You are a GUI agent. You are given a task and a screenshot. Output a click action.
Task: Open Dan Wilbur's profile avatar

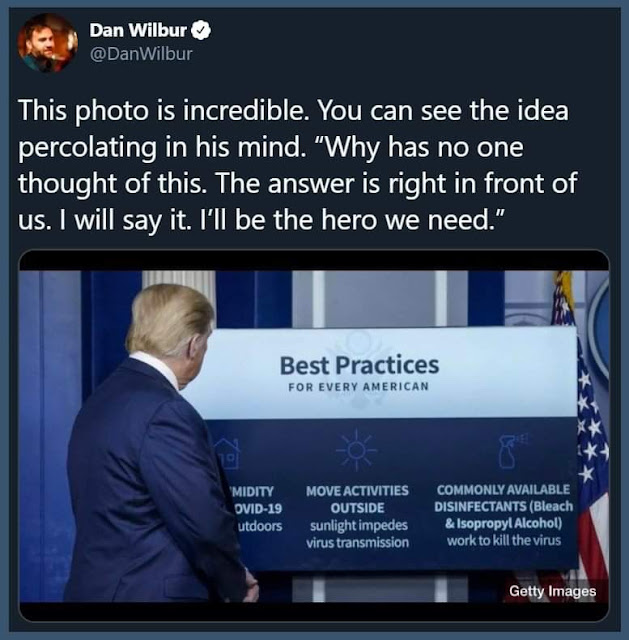(x=47, y=42)
